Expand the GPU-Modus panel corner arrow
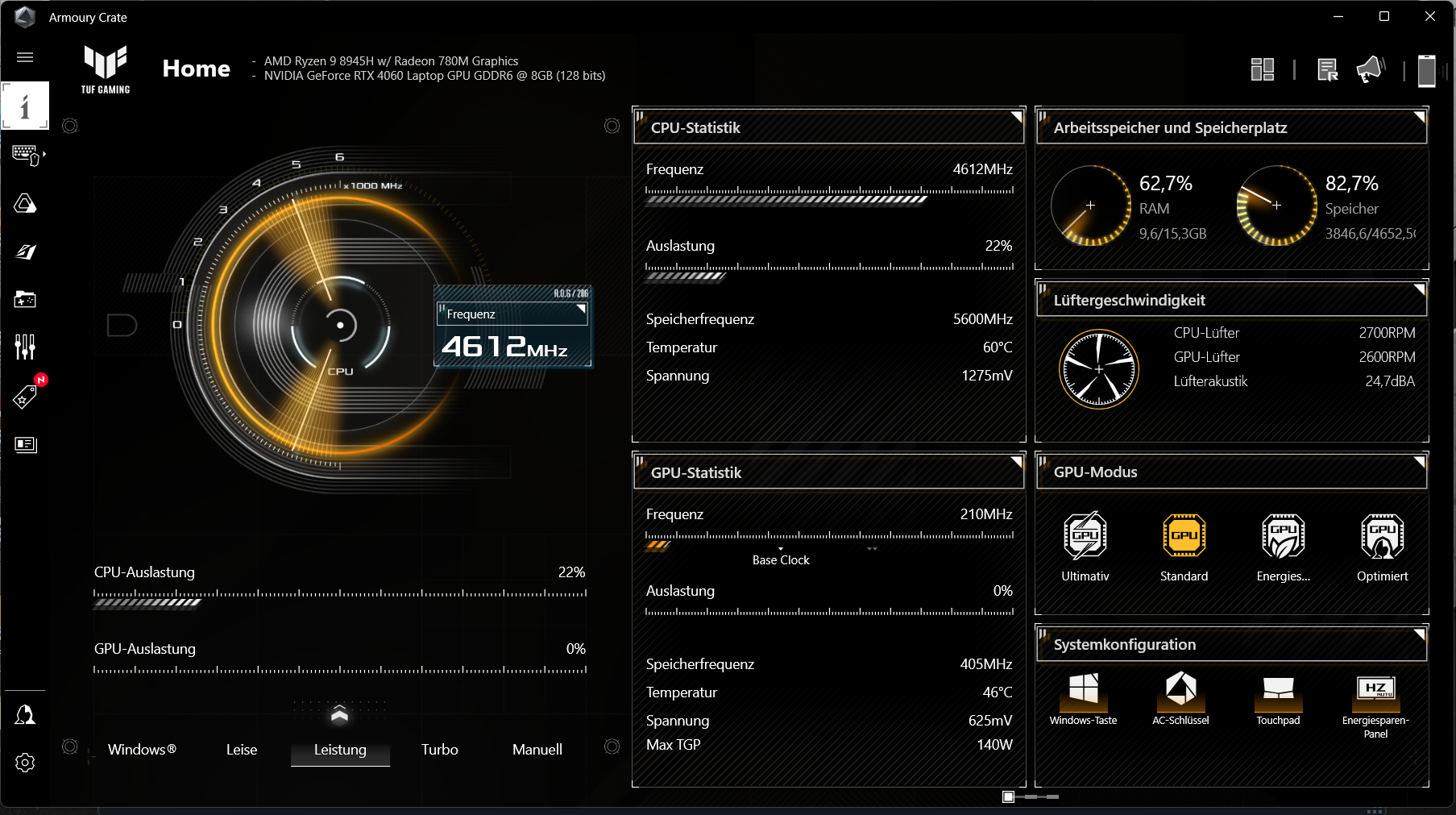1456x815 pixels. click(1419, 461)
